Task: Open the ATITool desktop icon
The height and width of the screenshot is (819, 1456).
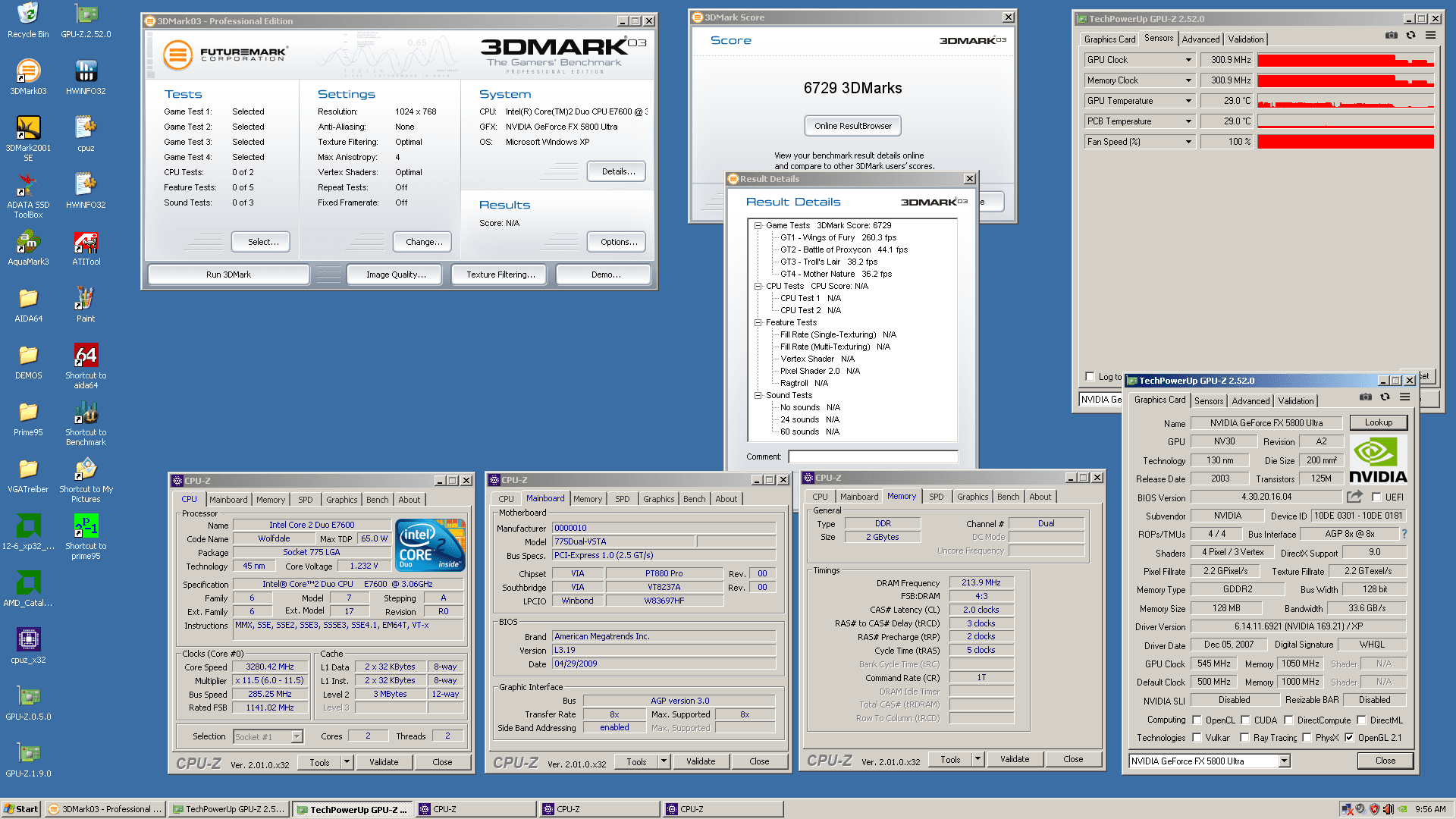Action: click(86, 247)
